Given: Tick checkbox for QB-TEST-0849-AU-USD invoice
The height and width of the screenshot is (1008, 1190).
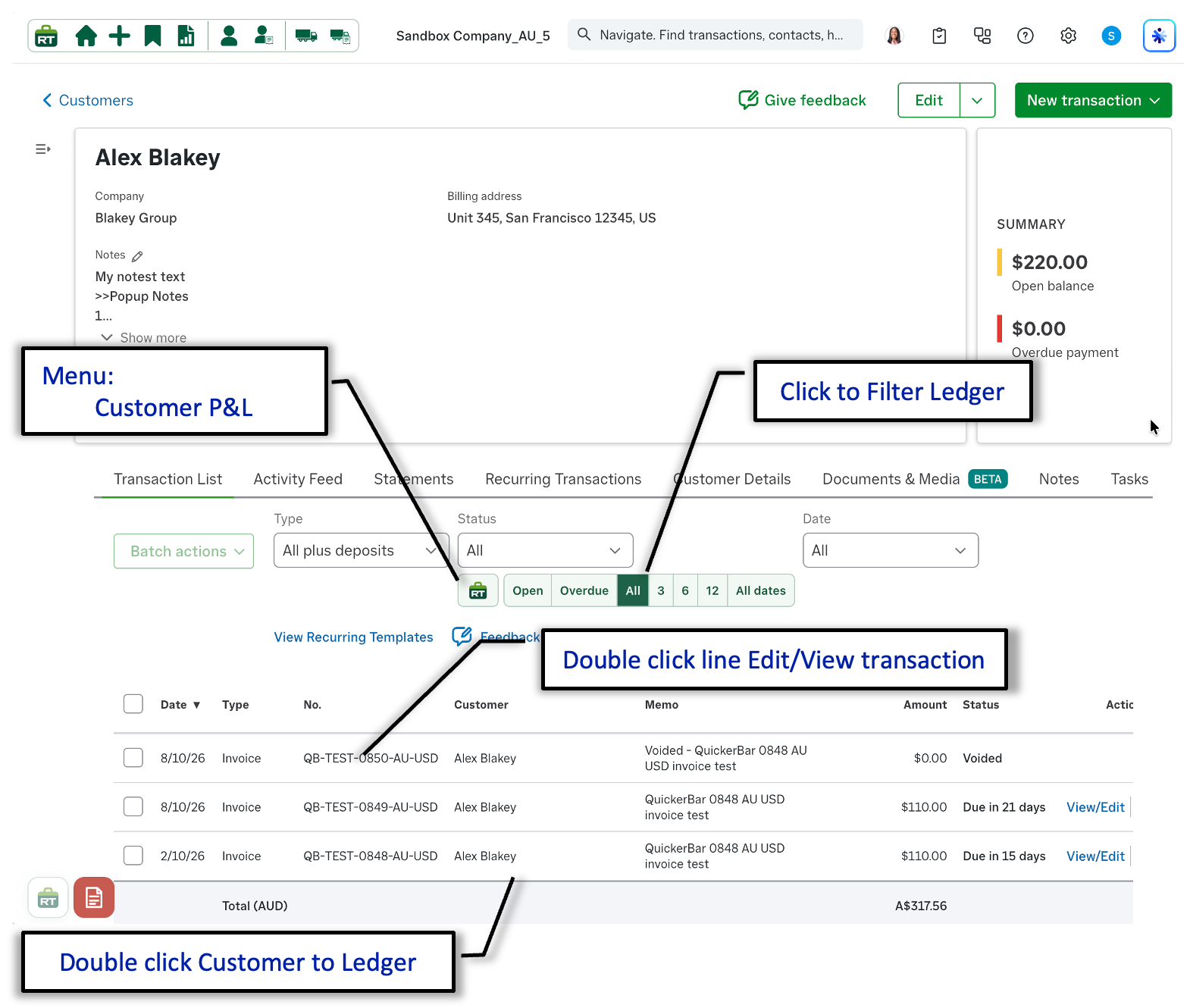Looking at the screenshot, I should pos(133,806).
